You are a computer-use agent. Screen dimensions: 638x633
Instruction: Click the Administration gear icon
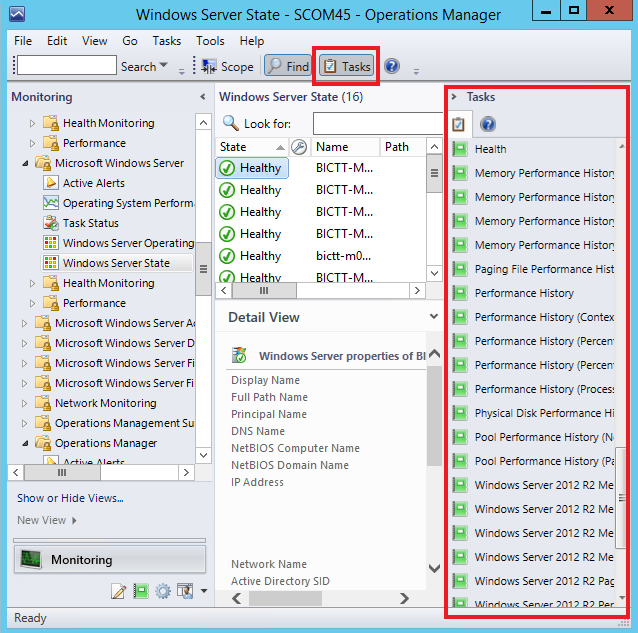[163, 591]
